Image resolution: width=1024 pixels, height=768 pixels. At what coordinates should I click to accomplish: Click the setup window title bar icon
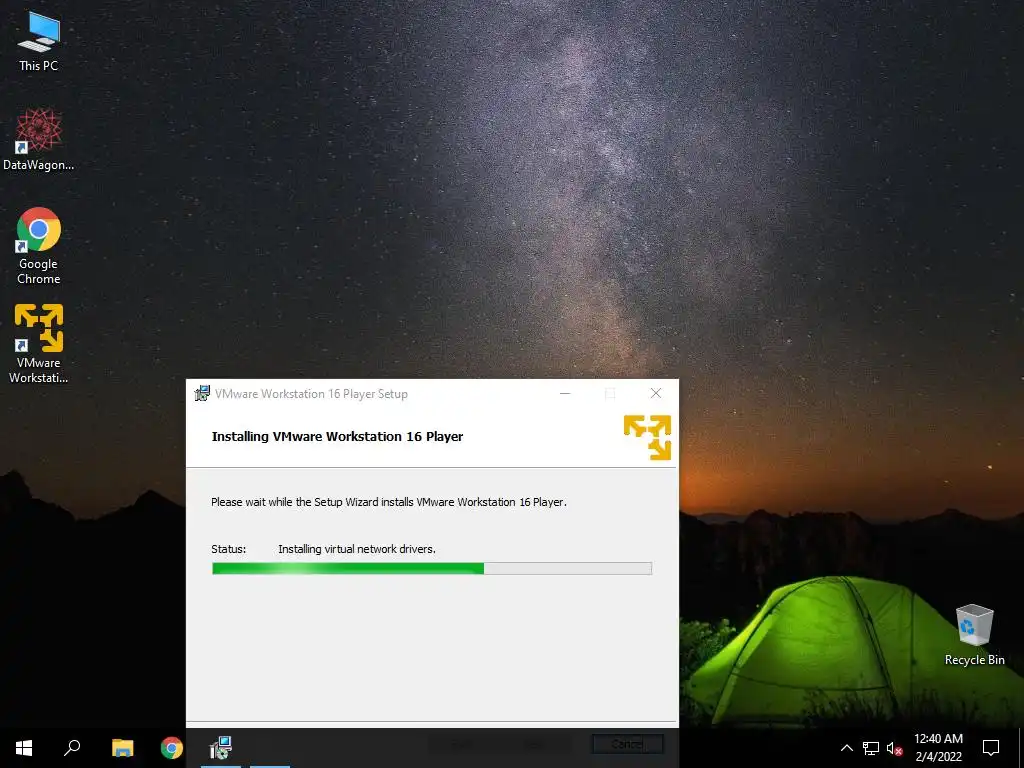coord(202,393)
